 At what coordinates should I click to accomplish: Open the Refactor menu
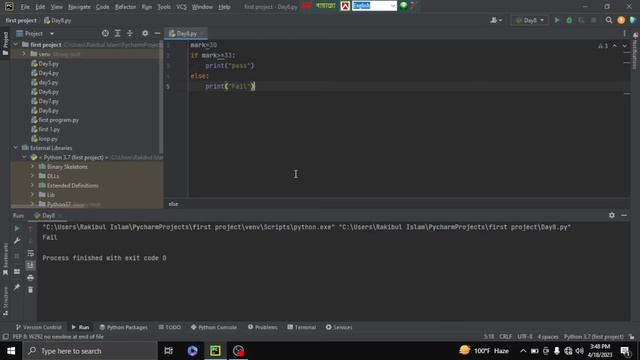point(125,7)
